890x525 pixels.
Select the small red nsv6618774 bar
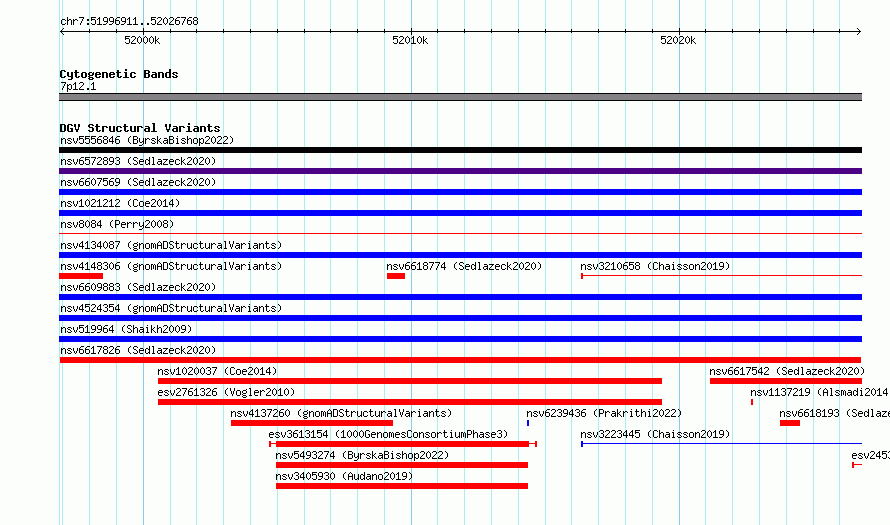point(396,276)
